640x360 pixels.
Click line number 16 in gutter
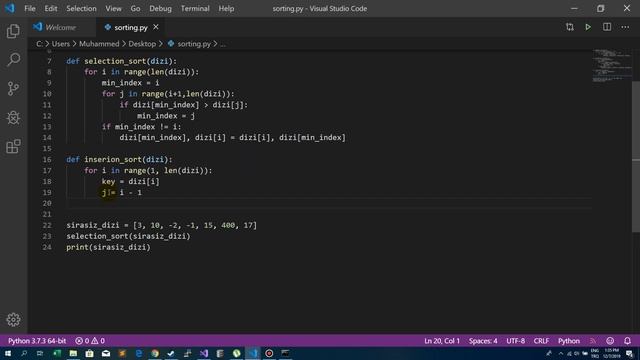coord(47,160)
